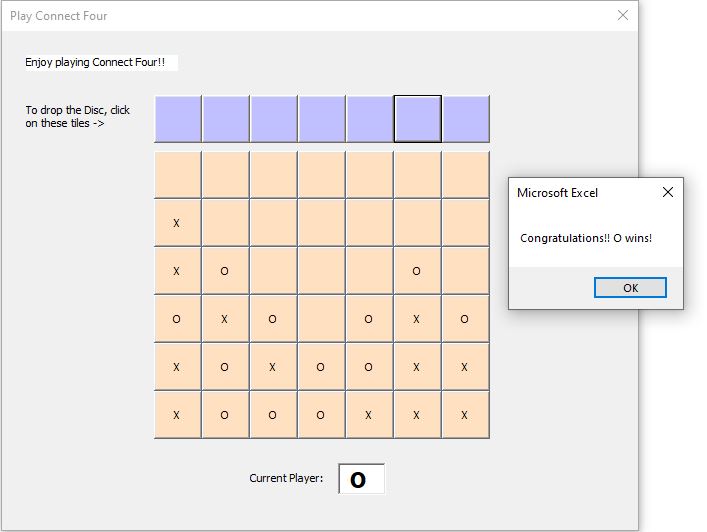
Task: Drop a disc in the seventh column tile
Action: (x=466, y=119)
